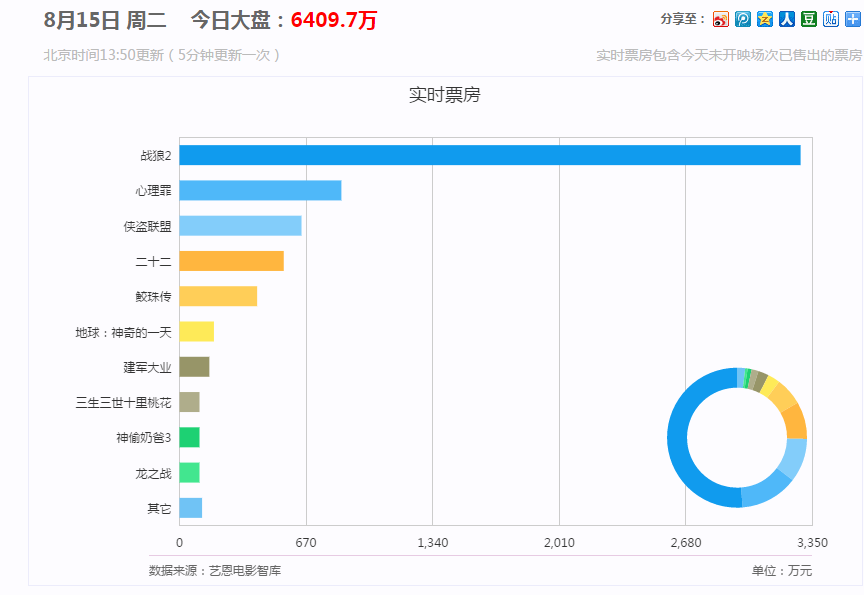Click the 地球：神奇的一天 label
This screenshot has height=595, width=864.
[x=123, y=332]
